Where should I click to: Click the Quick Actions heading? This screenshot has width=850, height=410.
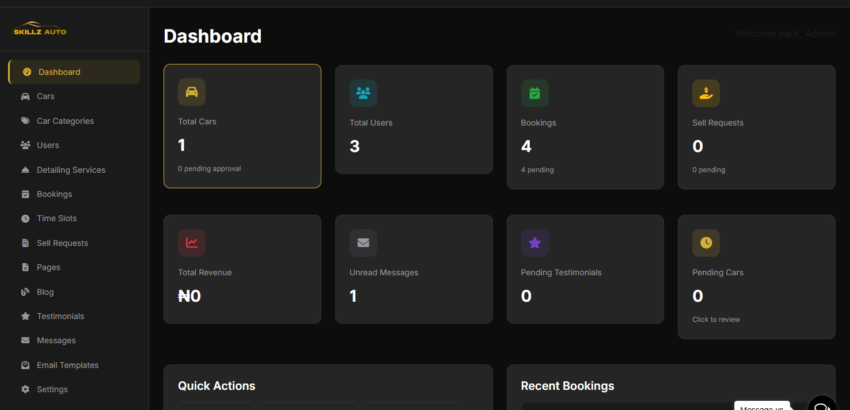tap(216, 386)
